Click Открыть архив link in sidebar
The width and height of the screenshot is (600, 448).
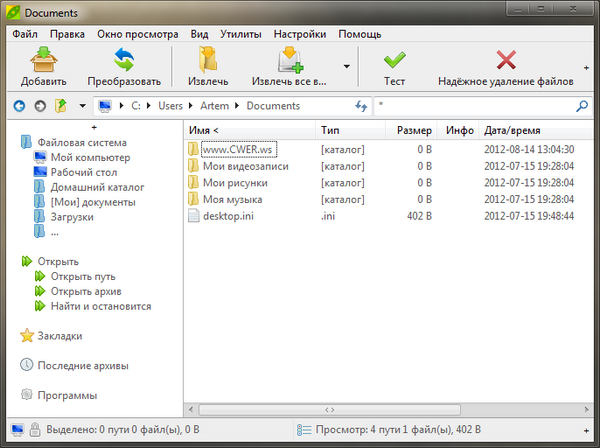click(x=88, y=291)
